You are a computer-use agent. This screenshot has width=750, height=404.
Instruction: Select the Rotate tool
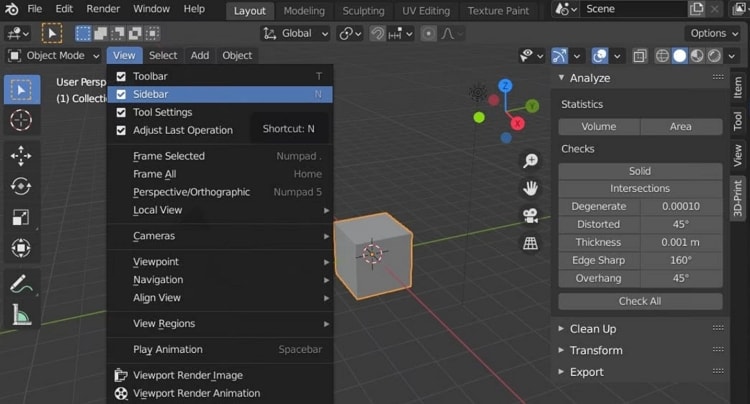[21, 186]
